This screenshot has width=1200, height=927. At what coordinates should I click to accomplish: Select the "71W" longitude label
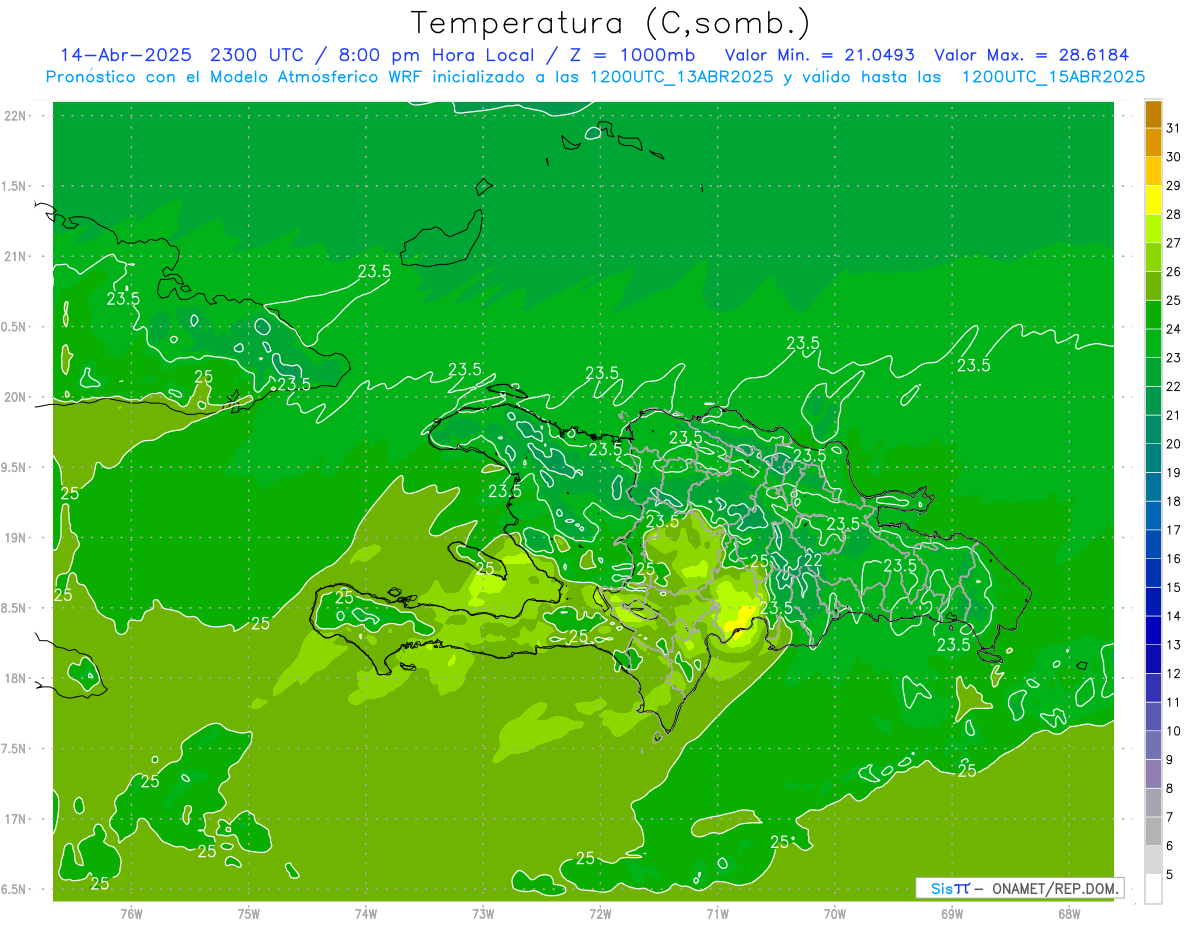(717, 913)
